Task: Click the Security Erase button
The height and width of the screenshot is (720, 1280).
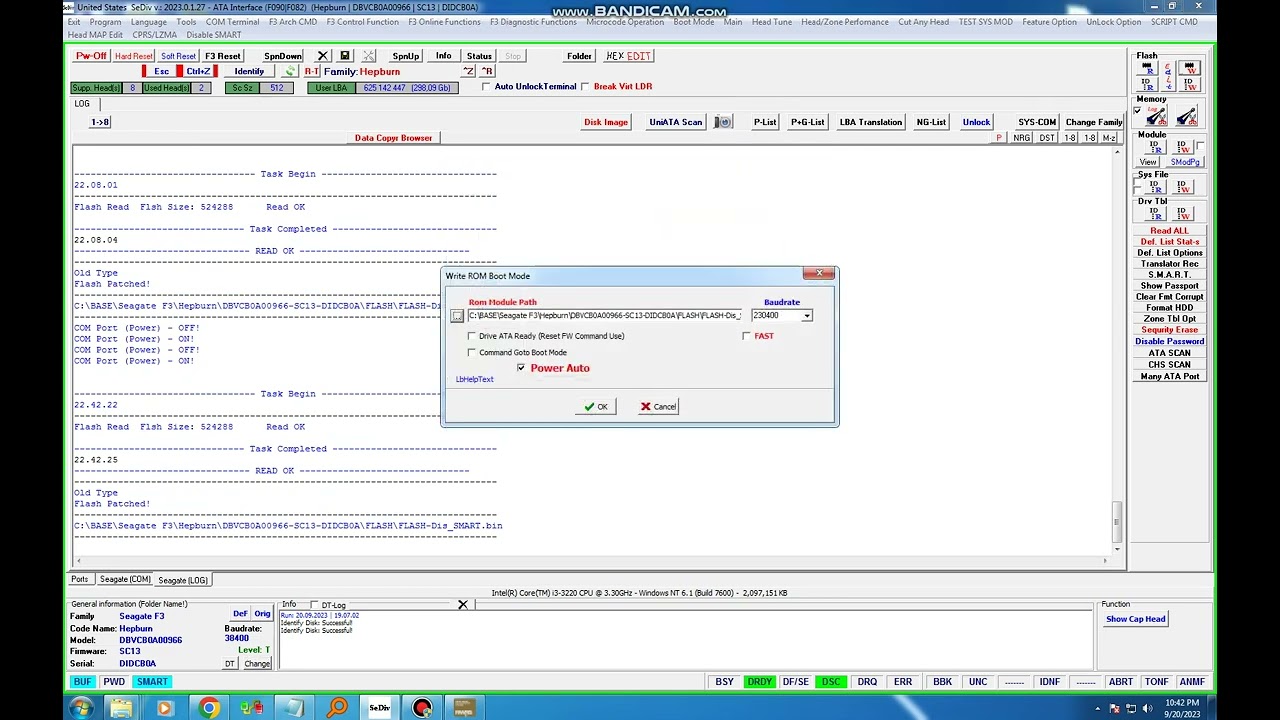Action: (x=1169, y=330)
